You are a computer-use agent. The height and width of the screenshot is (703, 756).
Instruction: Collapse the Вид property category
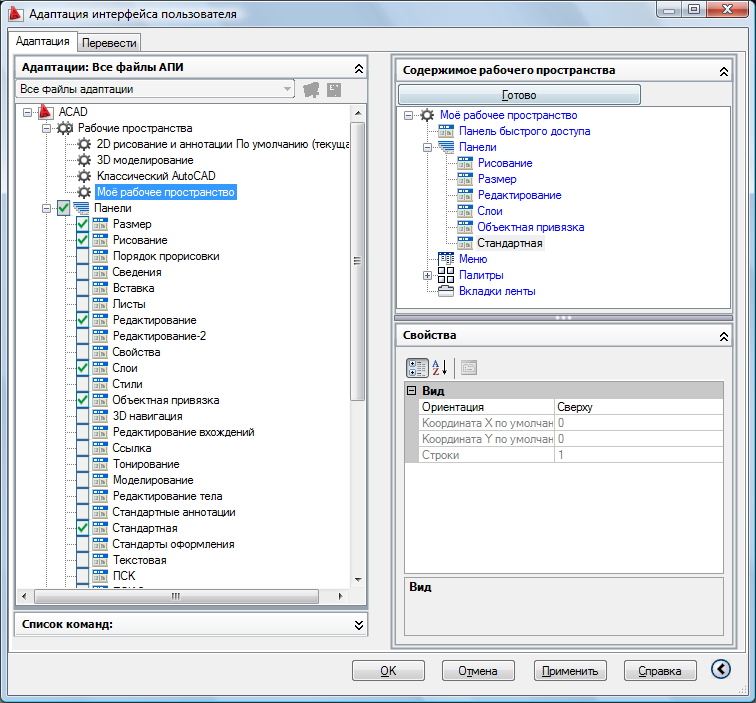[x=411, y=391]
